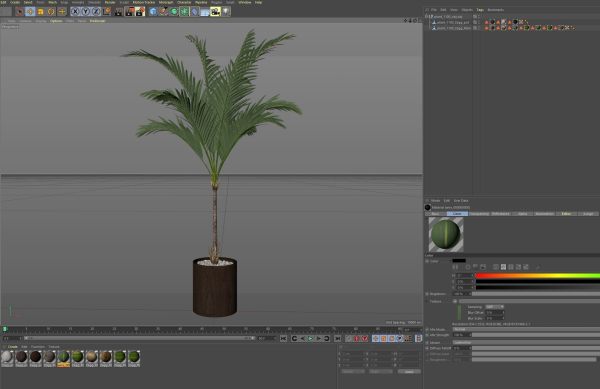The image size is (600, 389).
Task: Toggle X axis lock
Action: (x=75, y=12)
